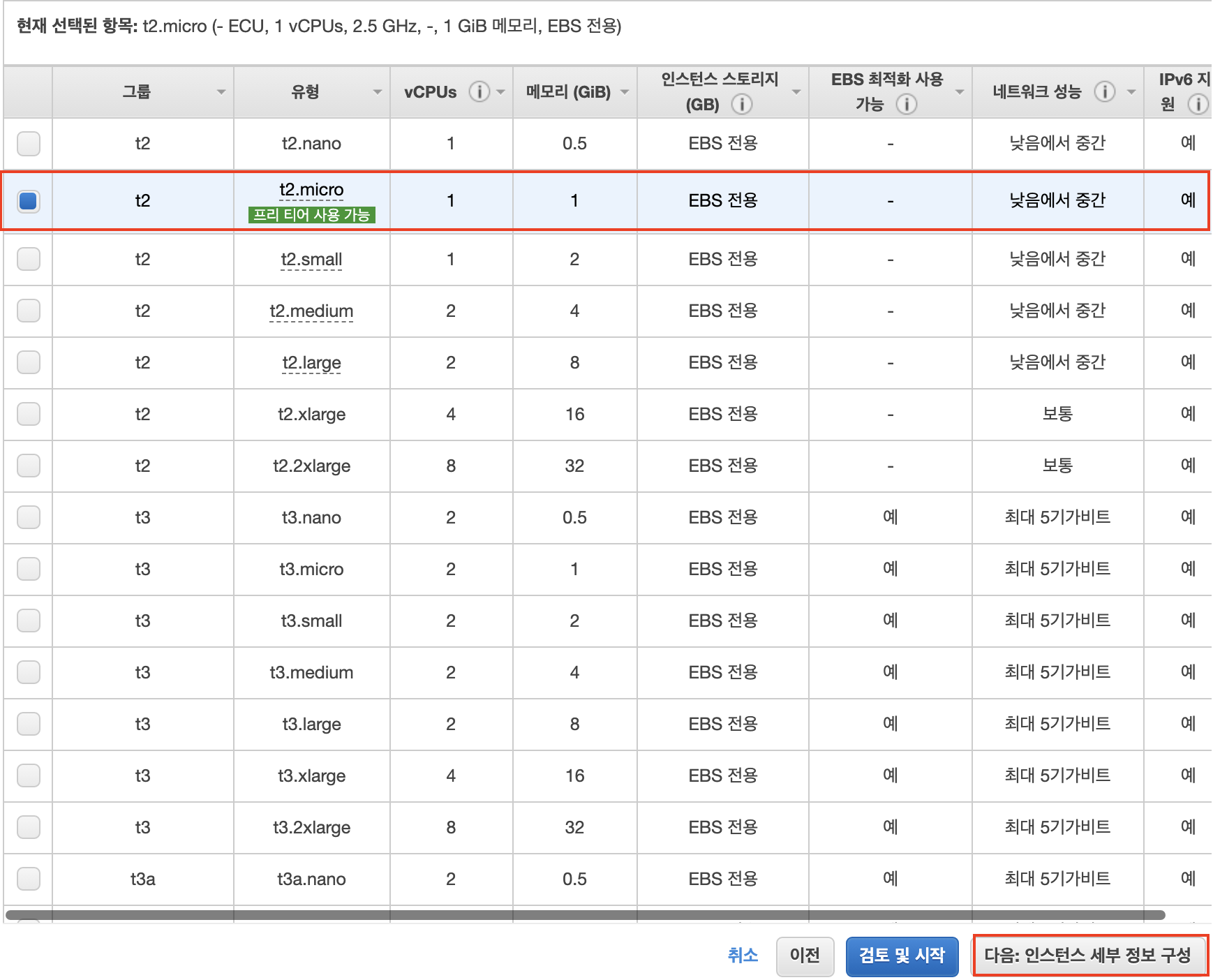
Task: Click the t3.large type cell
Action: point(311,725)
